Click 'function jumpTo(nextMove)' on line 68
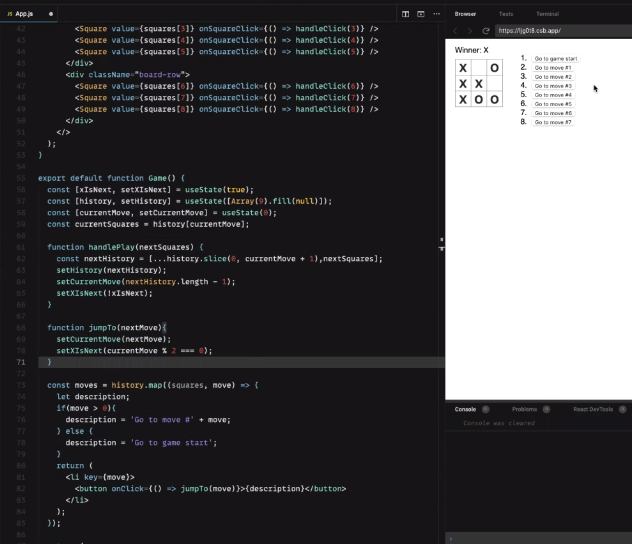 107,328
